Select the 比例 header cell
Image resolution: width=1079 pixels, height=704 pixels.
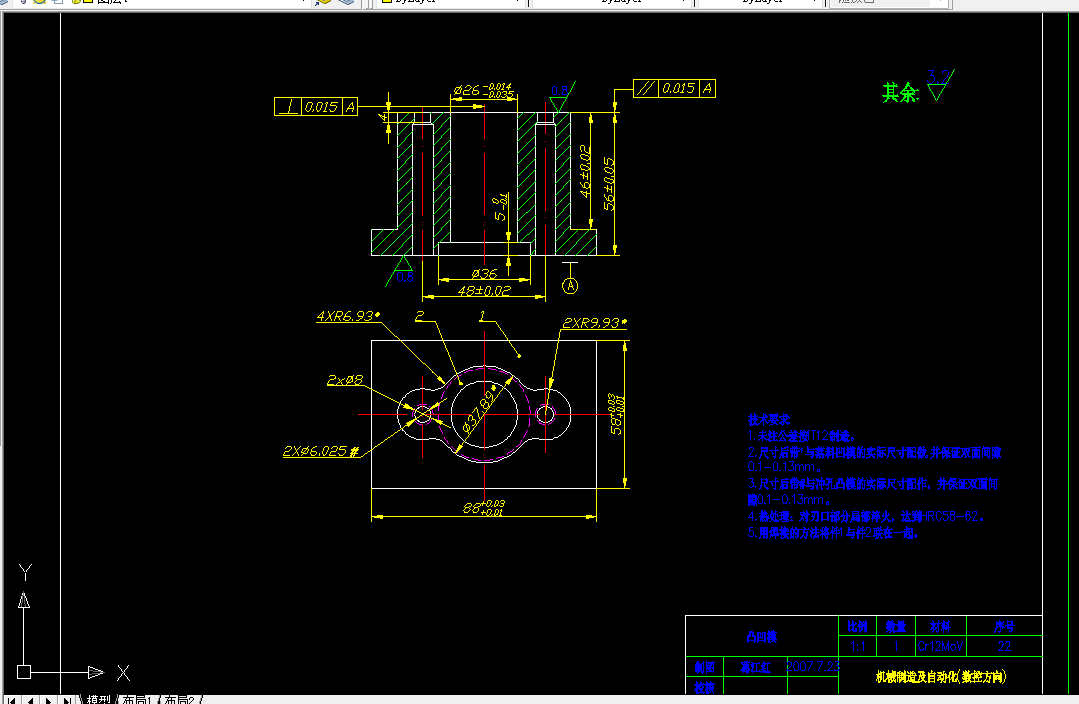point(857,626)
